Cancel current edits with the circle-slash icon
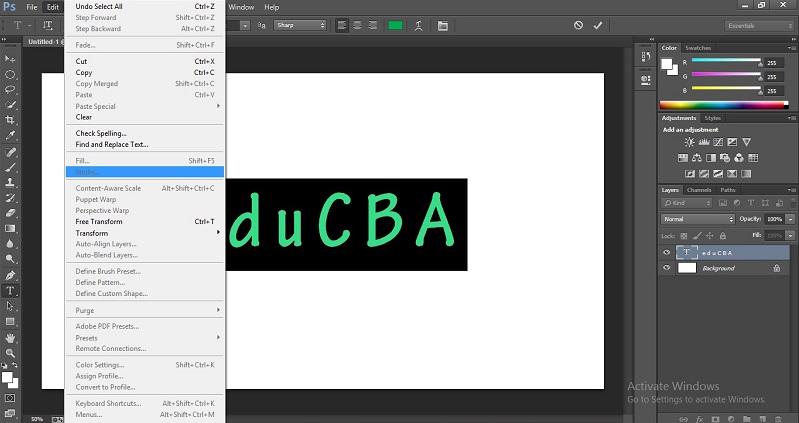 [578, 25]
